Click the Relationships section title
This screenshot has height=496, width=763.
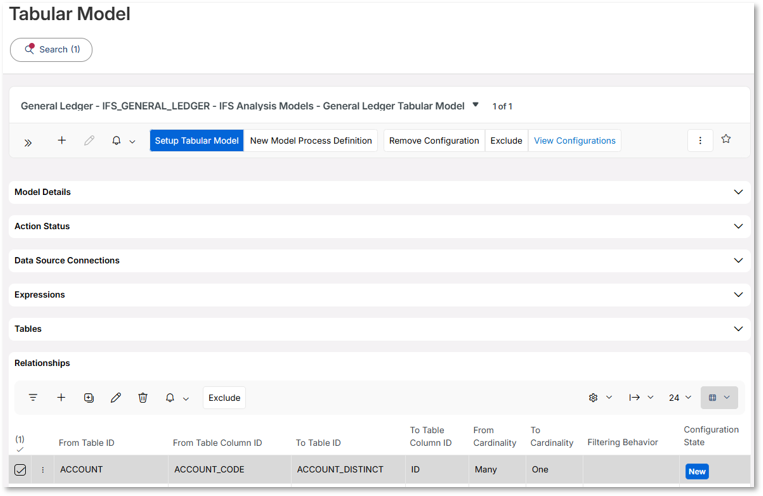(x=42, y=363)
